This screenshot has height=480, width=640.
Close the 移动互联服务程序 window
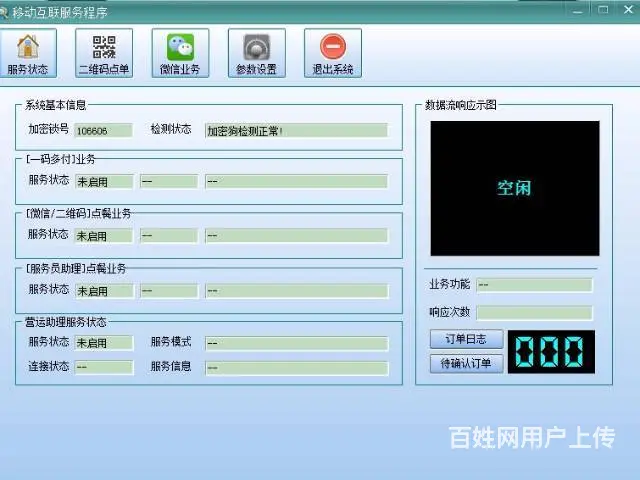(629, 9)
